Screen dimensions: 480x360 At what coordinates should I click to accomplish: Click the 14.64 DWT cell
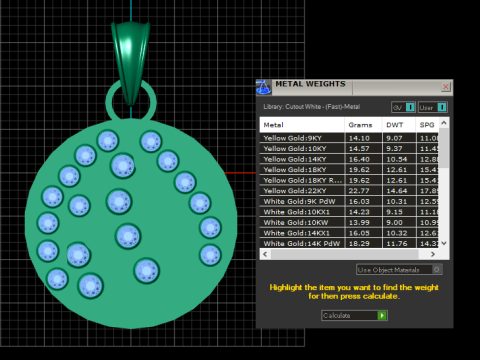click(x=399, y=191)
